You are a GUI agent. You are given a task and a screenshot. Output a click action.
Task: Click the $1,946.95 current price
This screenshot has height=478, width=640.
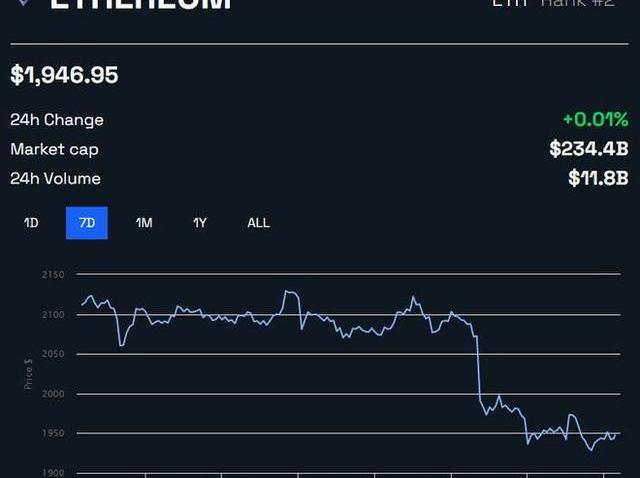tap(64, 75)
